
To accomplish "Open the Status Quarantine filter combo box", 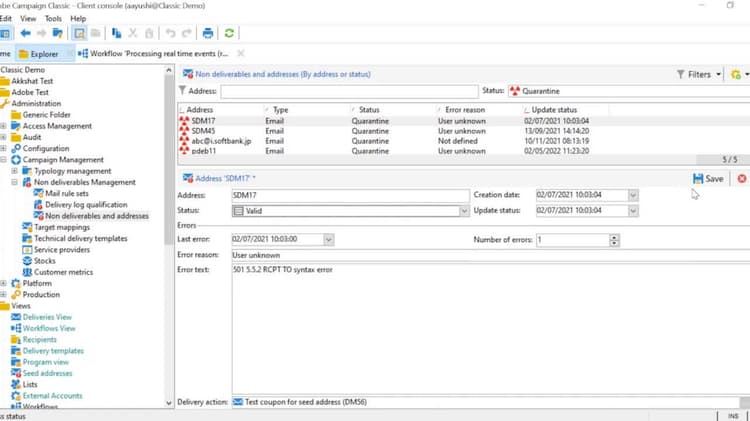I will (629, 91).
